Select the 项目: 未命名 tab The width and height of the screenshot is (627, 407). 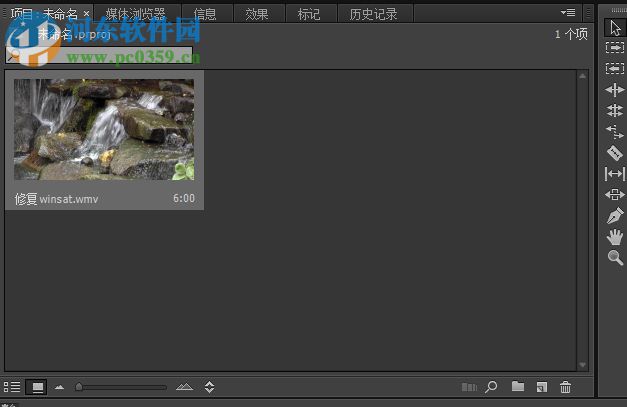pos(44,14)
